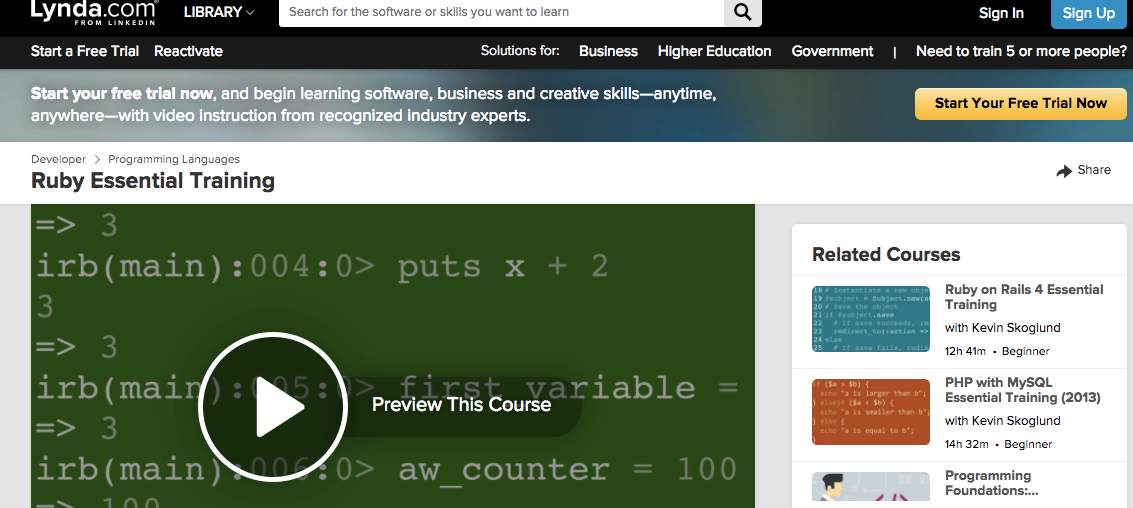The height and width of the screenshot is (508, 1133).
Task: Open Need to train 5 or more people
Action: [1021, 51]
